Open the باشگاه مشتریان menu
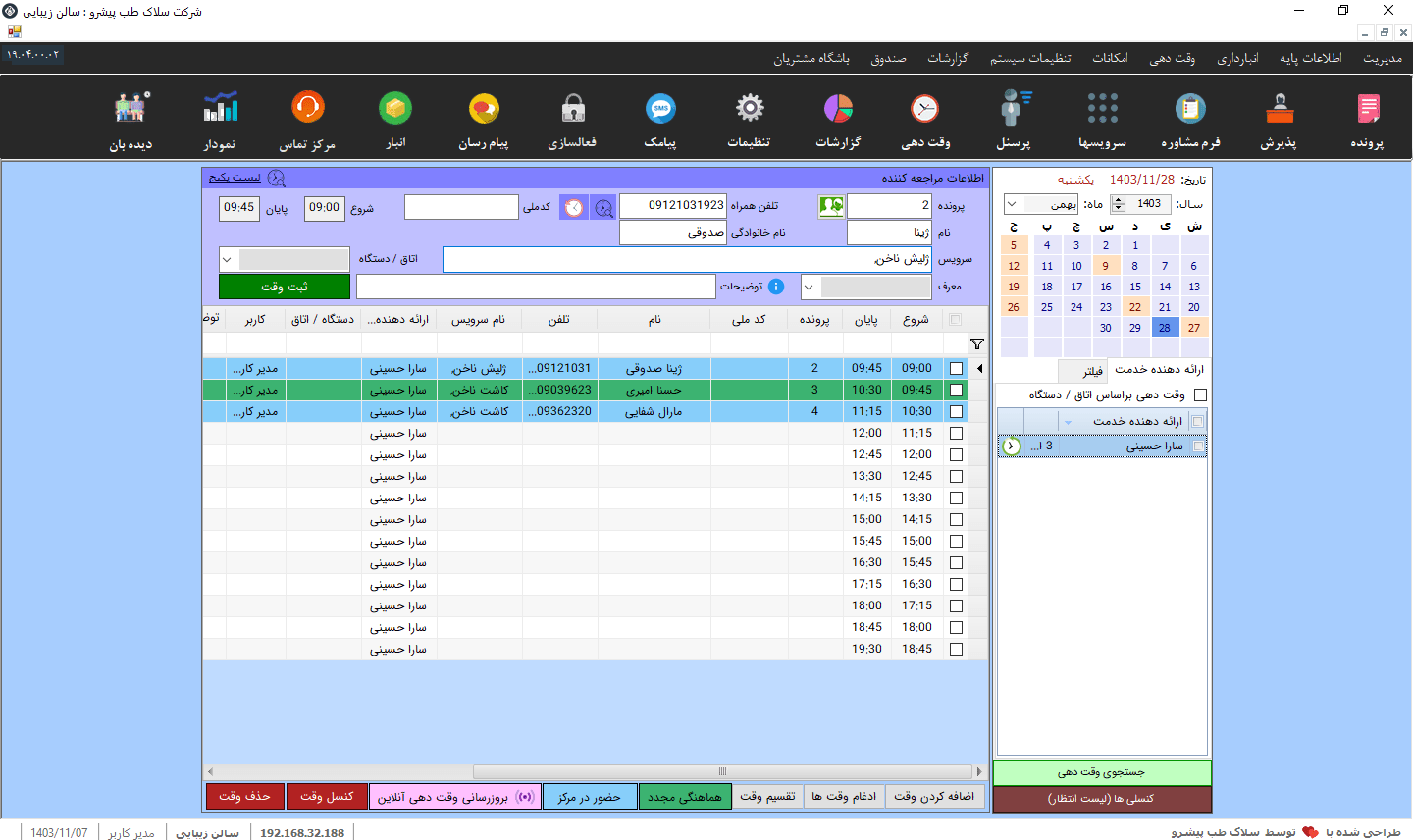The width and height of the screenshot is (1413, 840). click(x=811, y=59)
